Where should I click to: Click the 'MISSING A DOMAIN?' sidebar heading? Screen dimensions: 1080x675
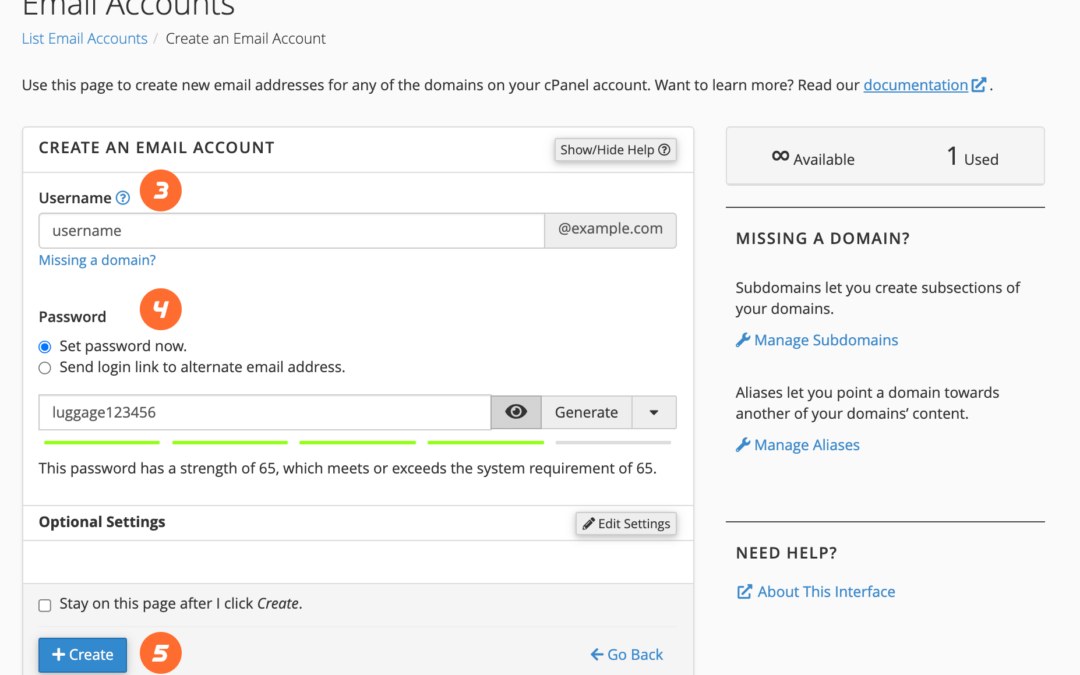822,239
